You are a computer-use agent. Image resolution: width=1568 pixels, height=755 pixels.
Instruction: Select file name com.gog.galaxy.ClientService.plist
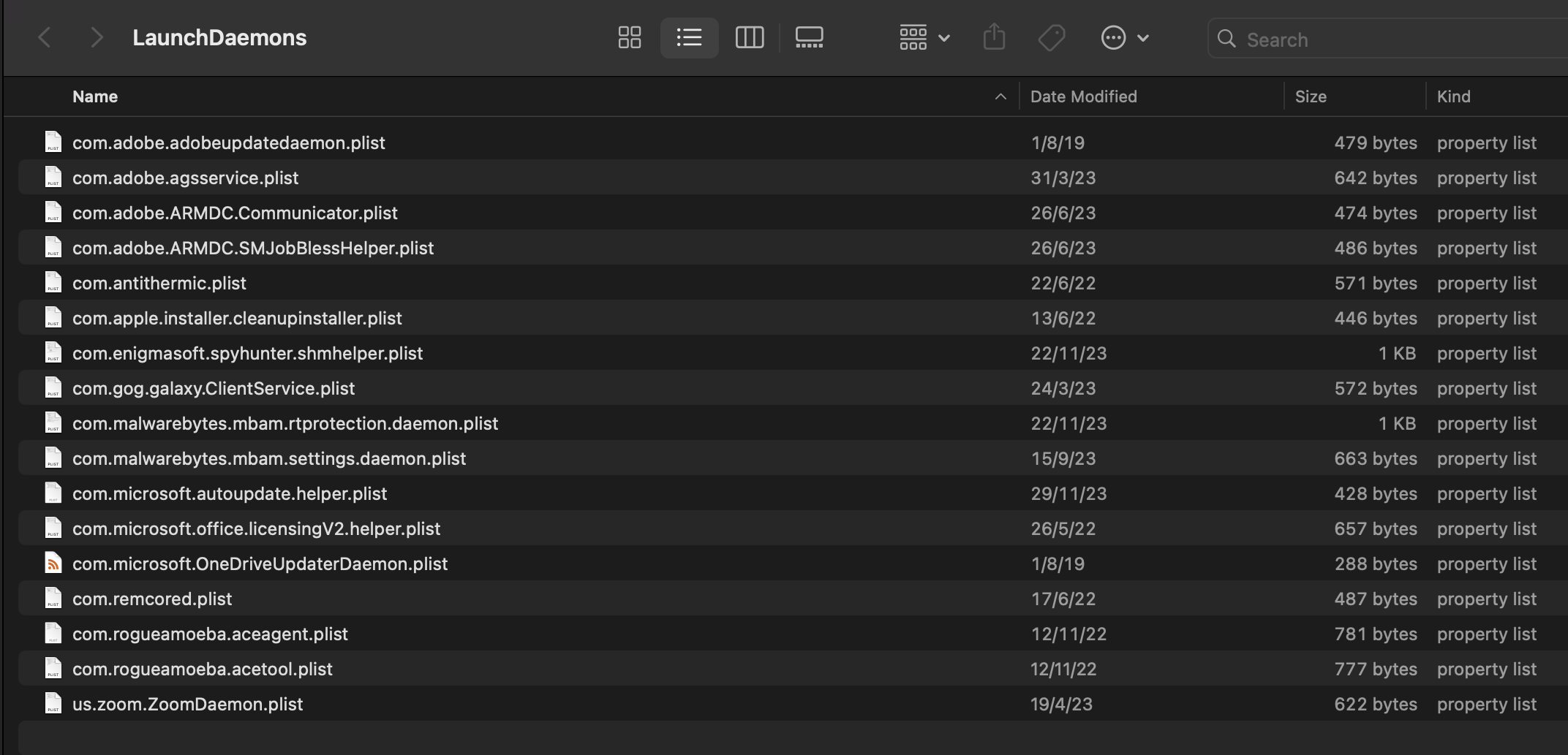pos(214,388)
